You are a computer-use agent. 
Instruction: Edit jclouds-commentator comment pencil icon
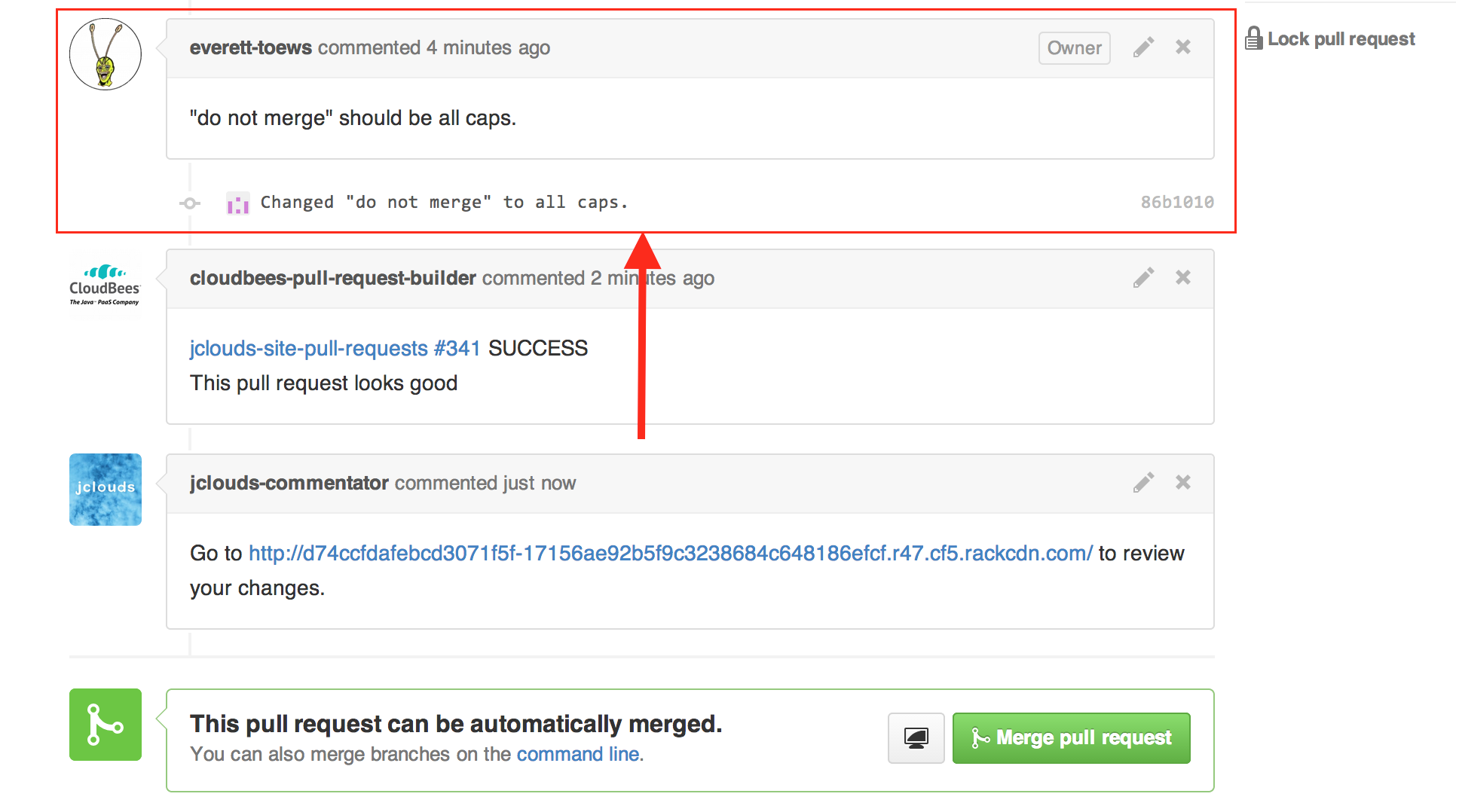[1143, 483]
